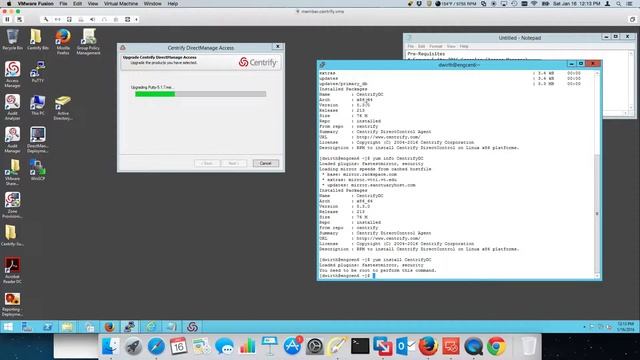Select the Access Manager desktop icon
The image size is (640, 360).
[12, 74]
